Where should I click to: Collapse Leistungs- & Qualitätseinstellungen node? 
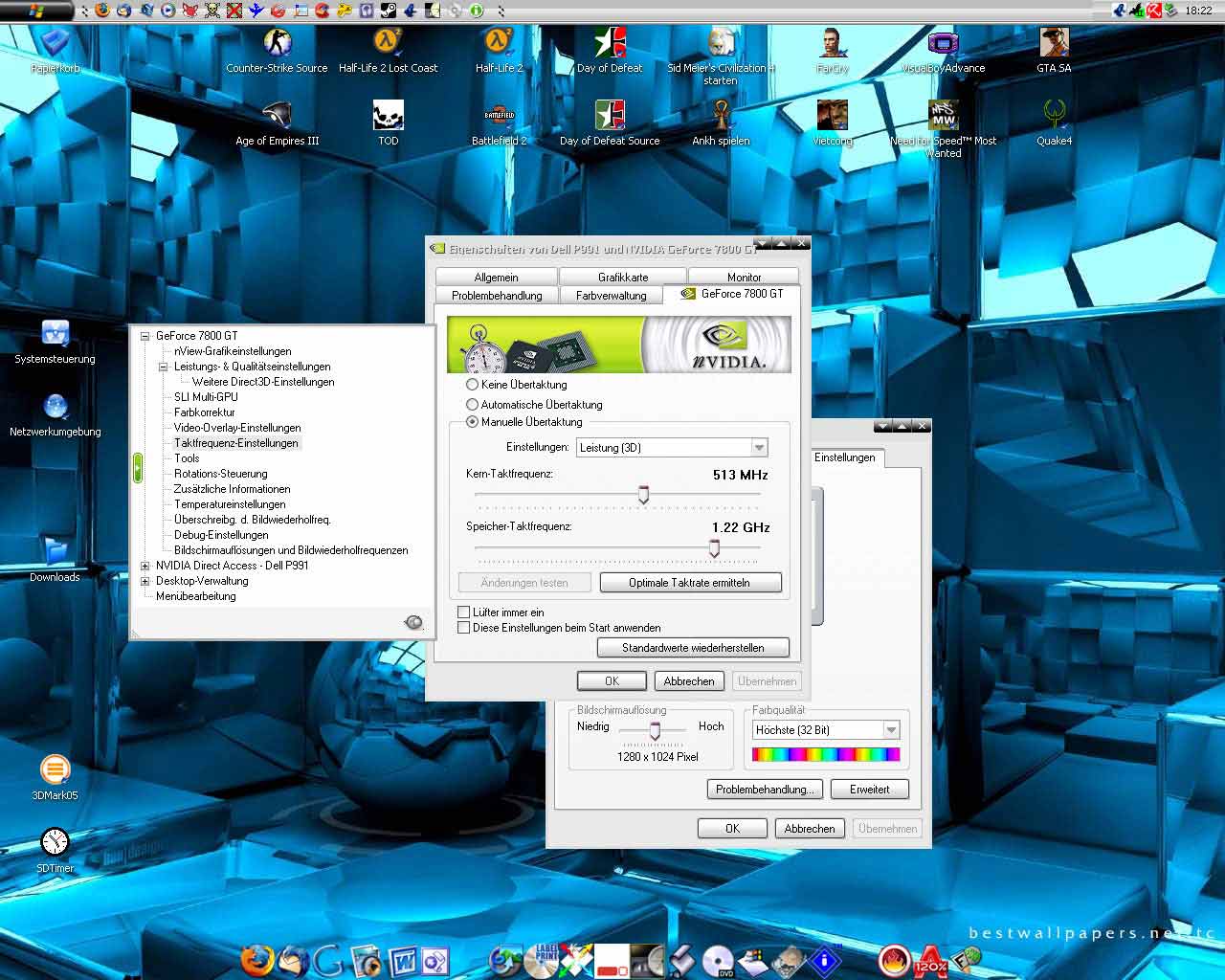(x=164, y=367)
